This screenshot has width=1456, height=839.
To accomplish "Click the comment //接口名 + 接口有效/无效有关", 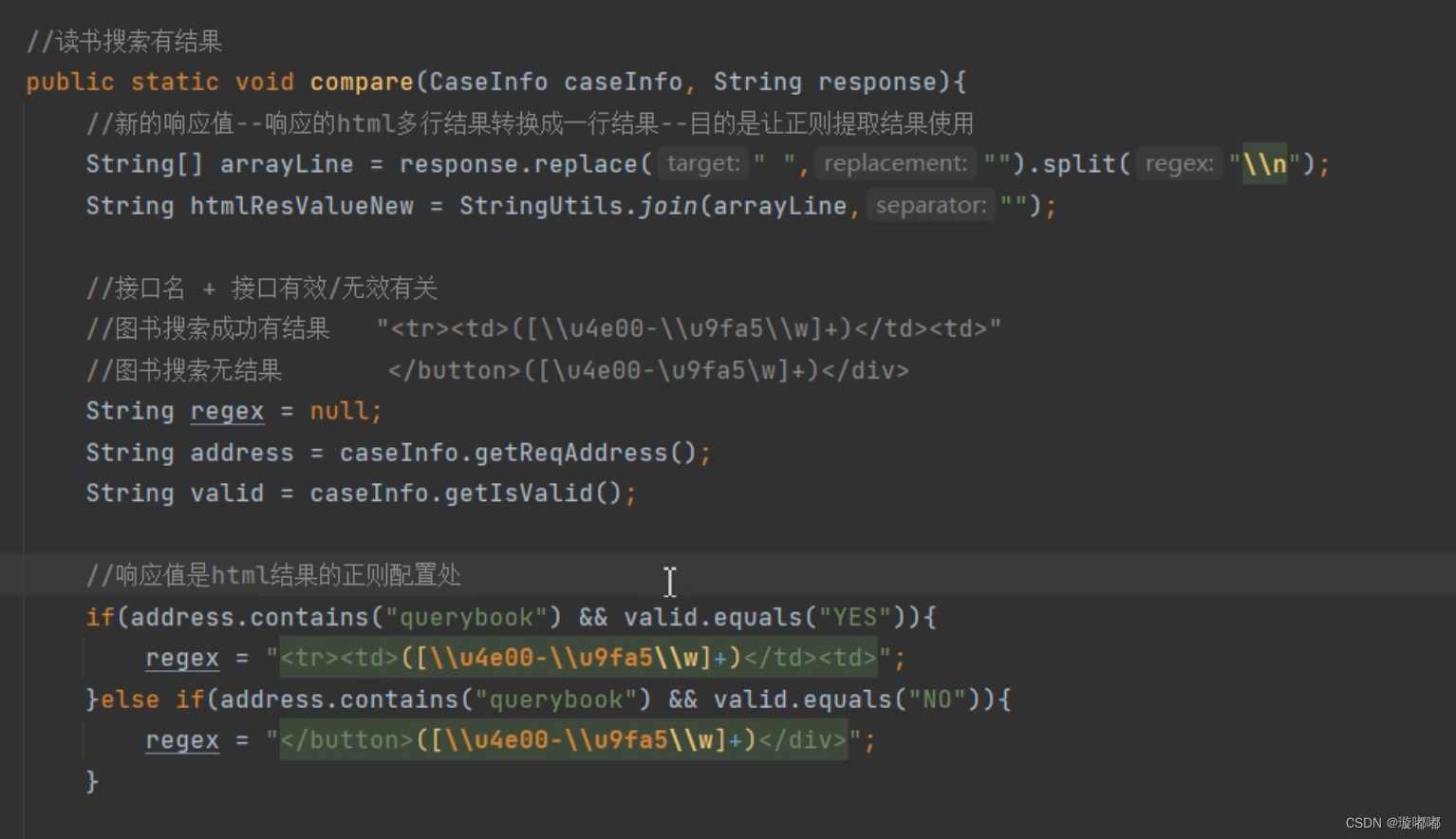I will [x=261, y=288].
